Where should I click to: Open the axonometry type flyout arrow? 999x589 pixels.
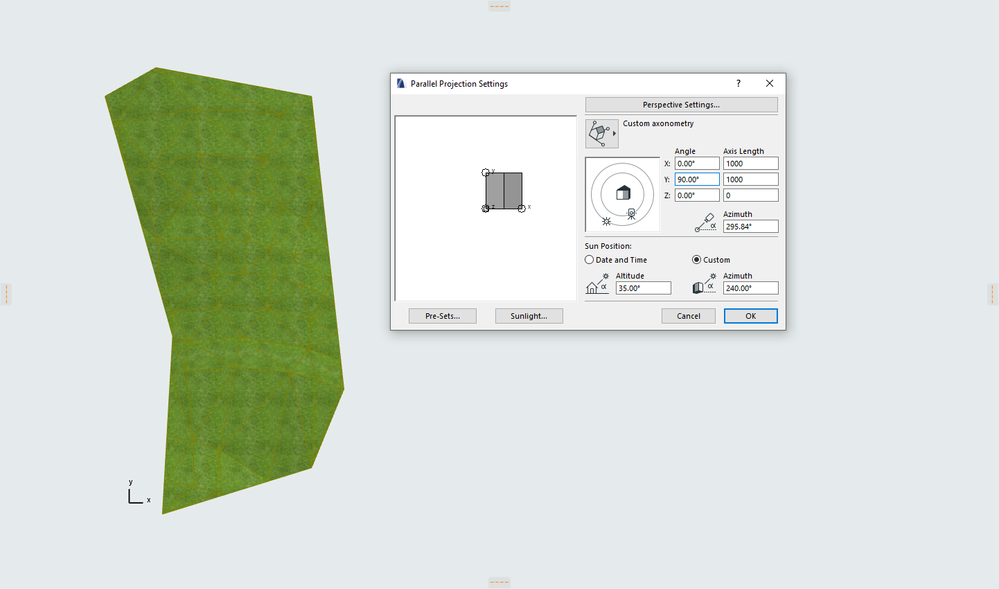click(x=614, y=132)
